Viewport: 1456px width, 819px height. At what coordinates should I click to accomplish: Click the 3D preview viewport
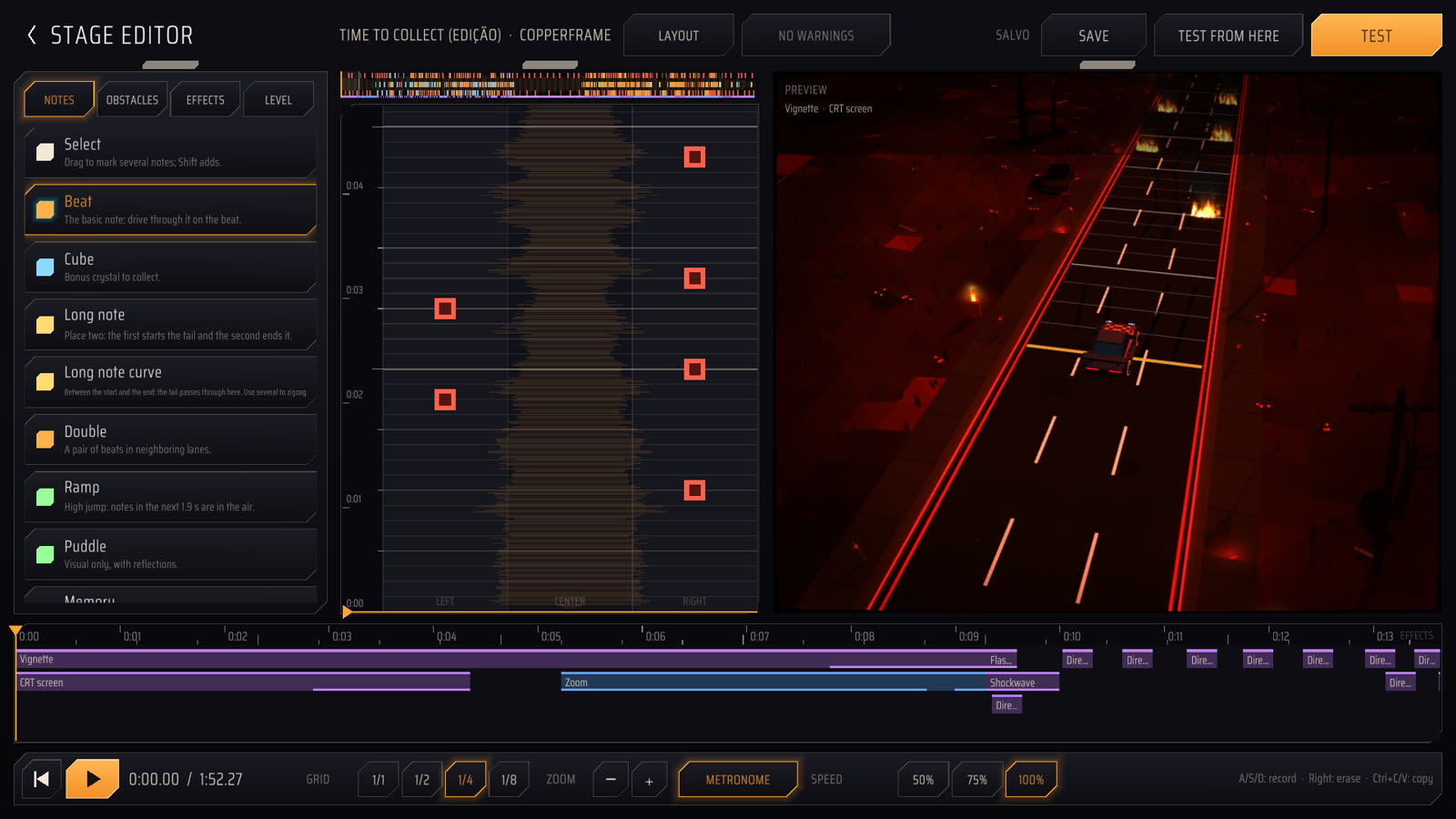(x=1107, y=342)
